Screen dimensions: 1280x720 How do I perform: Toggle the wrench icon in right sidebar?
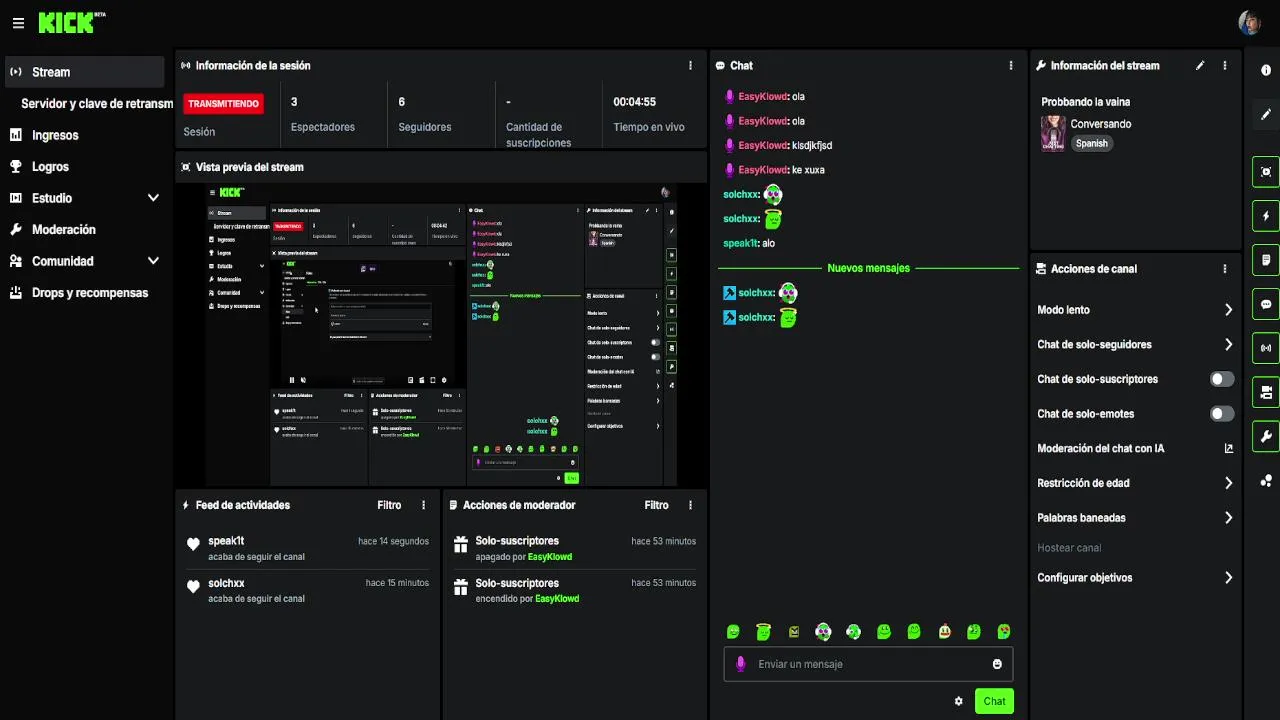pos(1266,436)
